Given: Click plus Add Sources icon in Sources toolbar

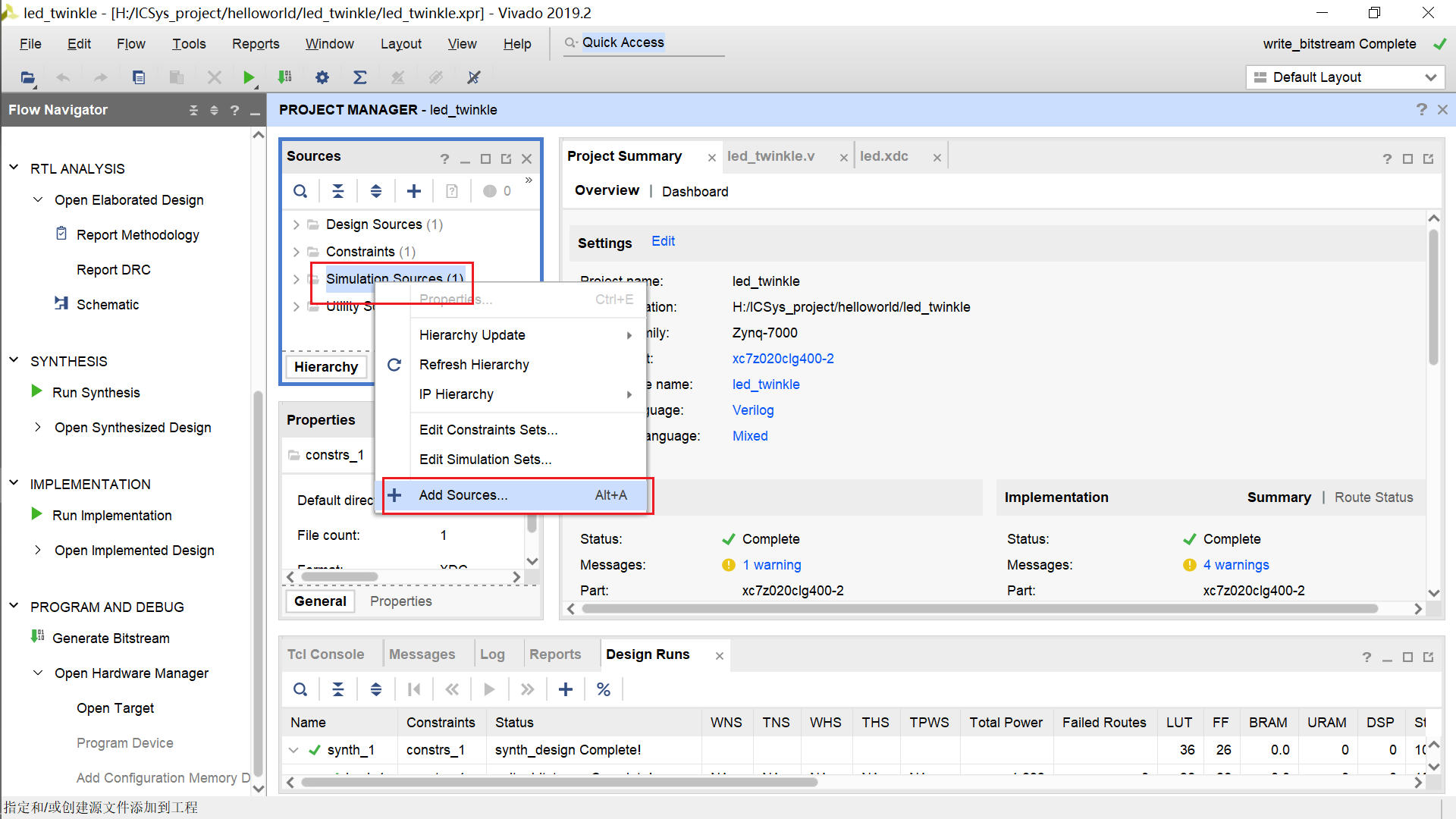Looking at the screenshot, I should tap(414, 191).
